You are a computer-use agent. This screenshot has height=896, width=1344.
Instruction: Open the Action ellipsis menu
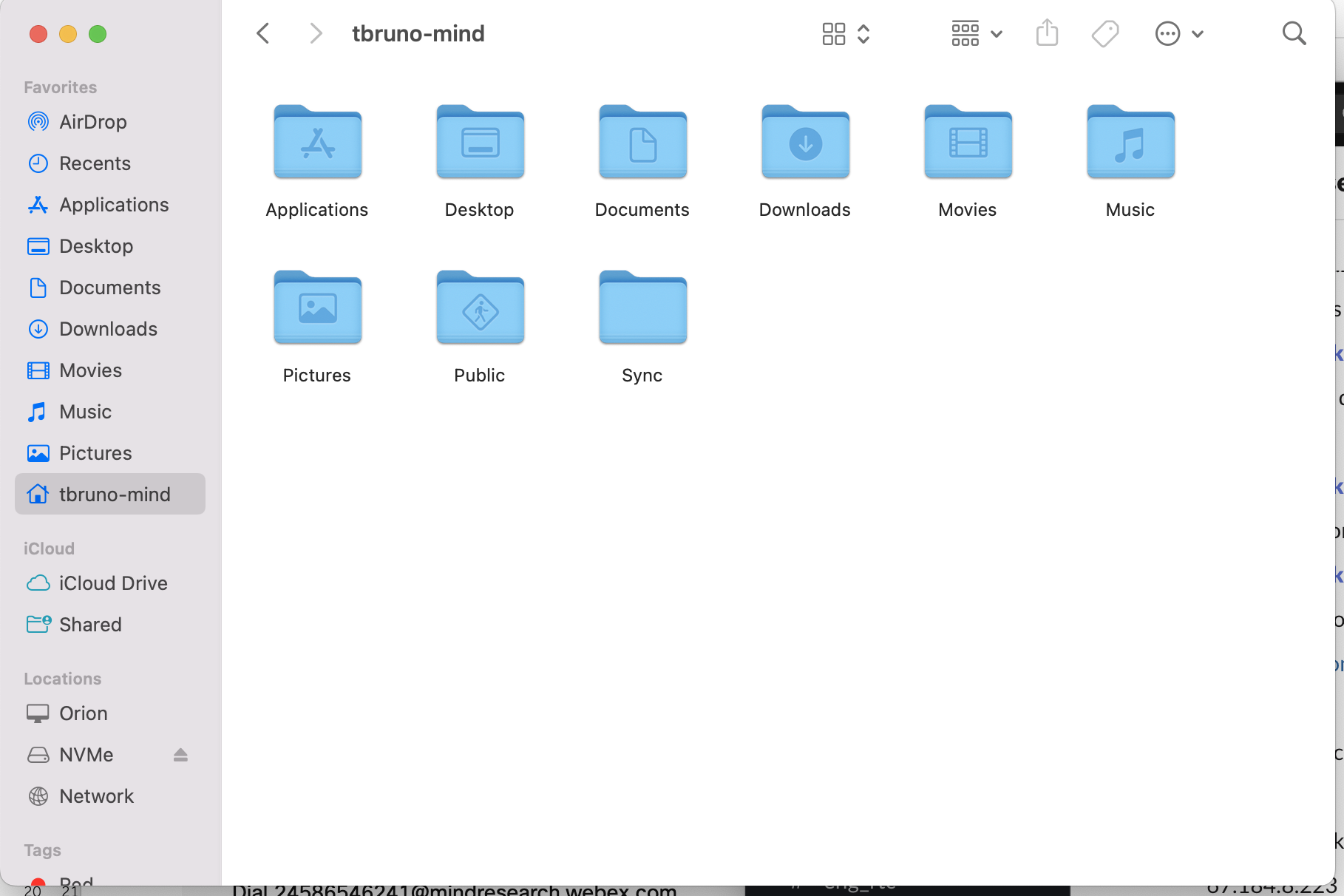(x=1179, y=33)
